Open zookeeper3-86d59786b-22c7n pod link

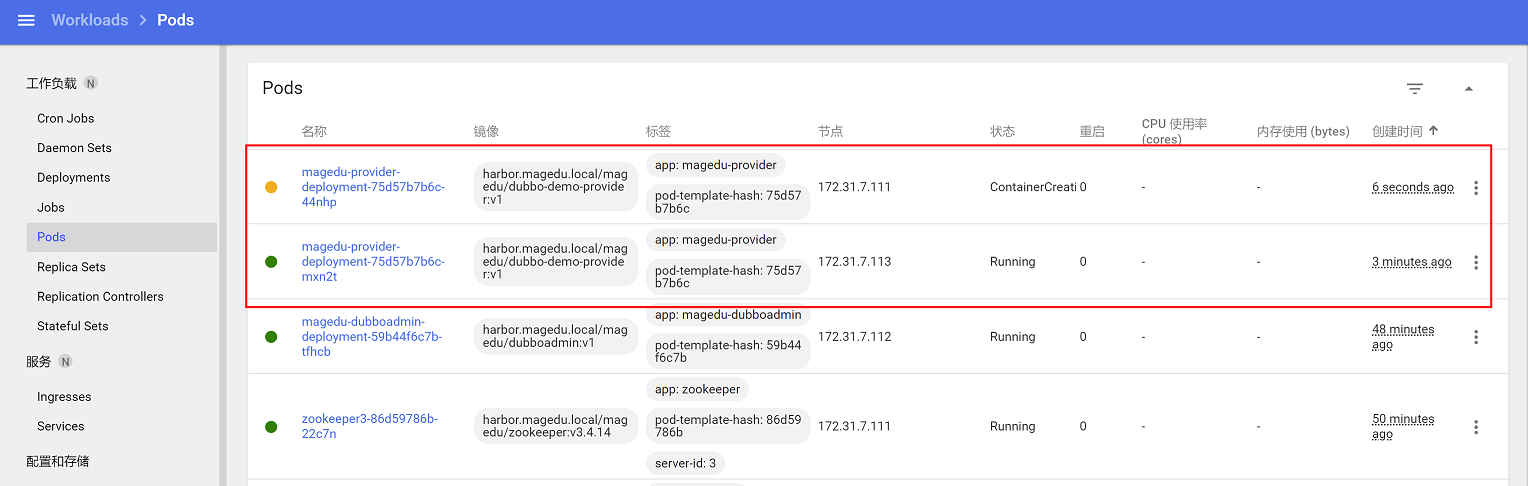[x=369, y=426]
